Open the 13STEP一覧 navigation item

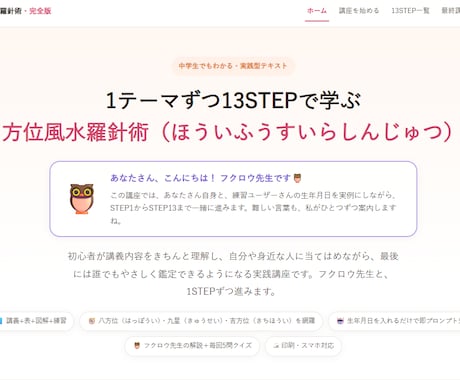point(410,11)
